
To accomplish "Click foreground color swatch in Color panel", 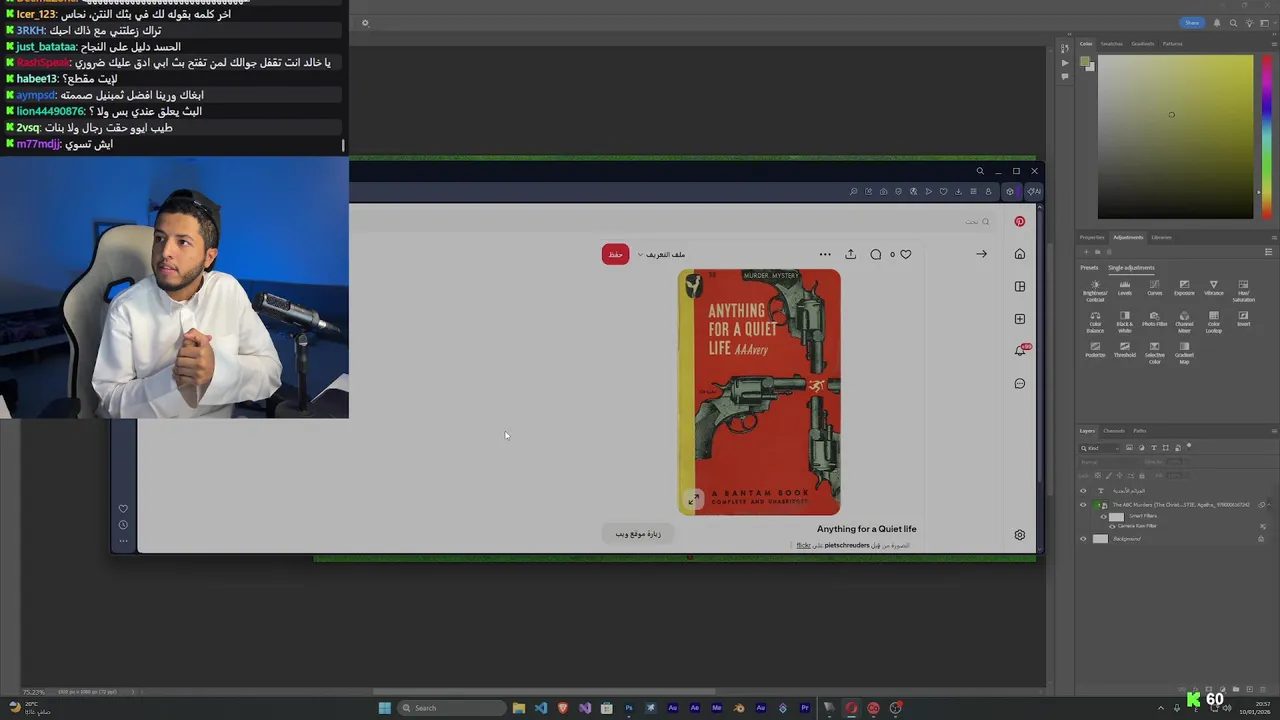I will pyautogui.click(x=1086, y=62).
